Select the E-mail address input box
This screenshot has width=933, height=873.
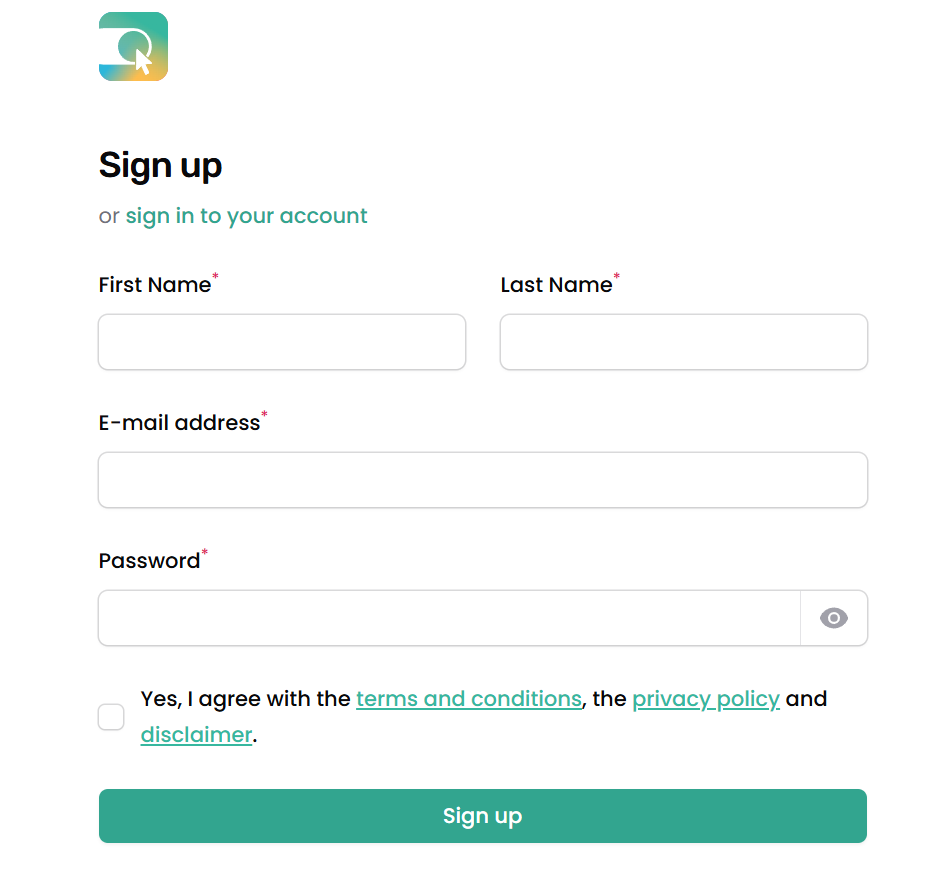coord(482,480)
